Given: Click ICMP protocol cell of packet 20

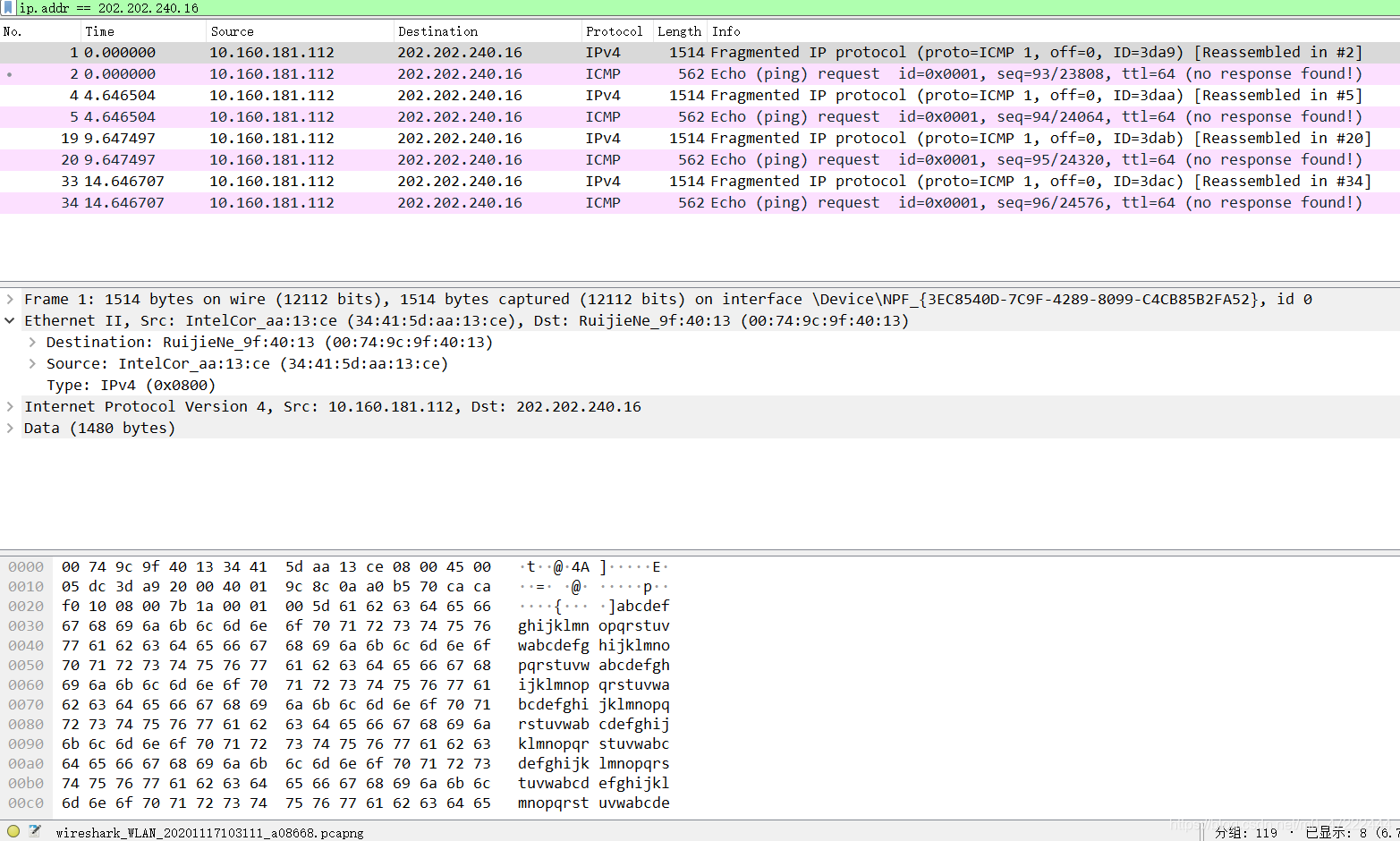Looking at the screenshot, I should [603, 160].
